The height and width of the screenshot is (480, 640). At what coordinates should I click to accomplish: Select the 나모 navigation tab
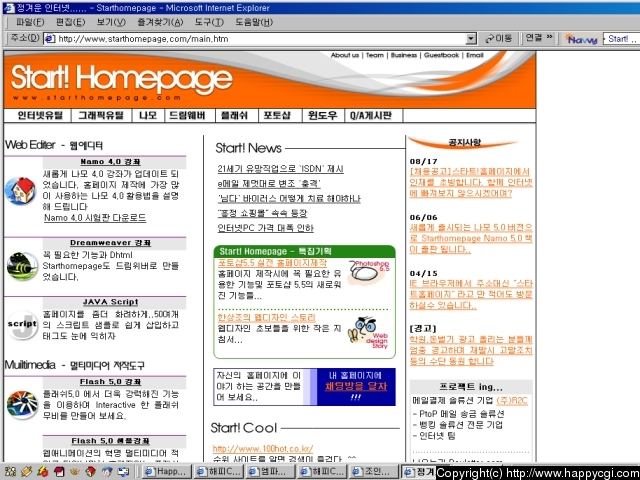pos(148,116)
